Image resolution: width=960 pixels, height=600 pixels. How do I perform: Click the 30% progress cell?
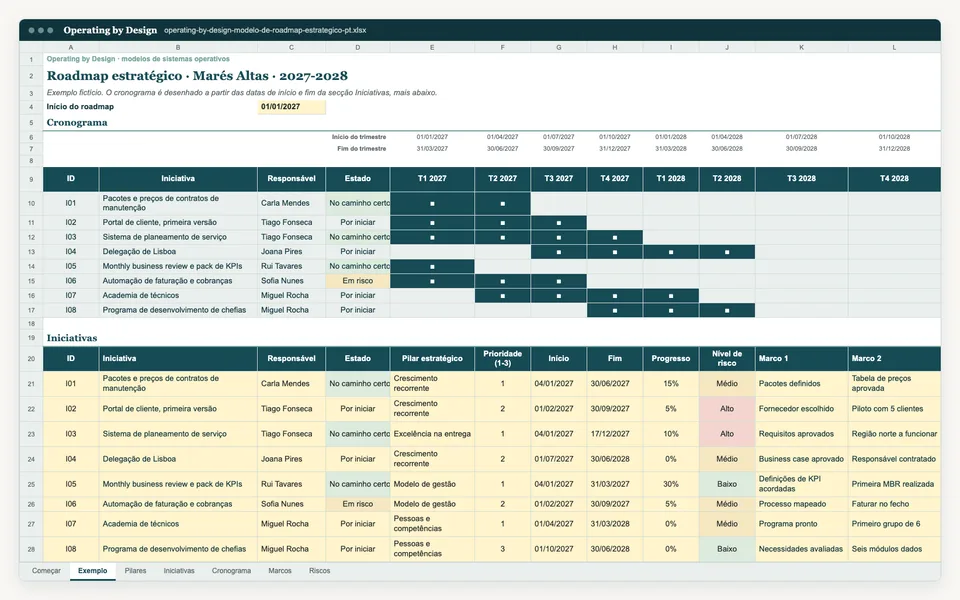click(671, 484)
